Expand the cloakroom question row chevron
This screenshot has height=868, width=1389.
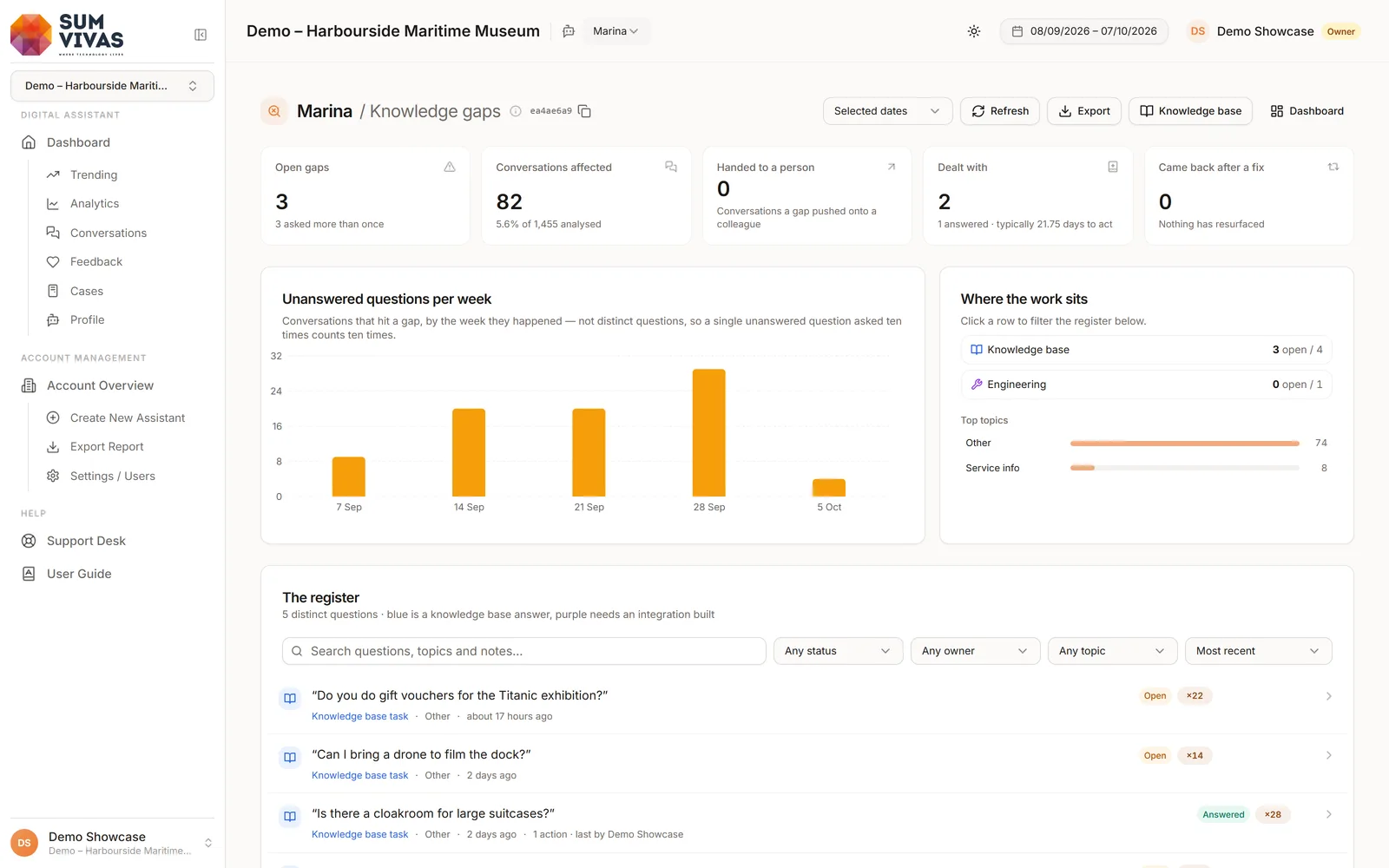point(1328,814)
